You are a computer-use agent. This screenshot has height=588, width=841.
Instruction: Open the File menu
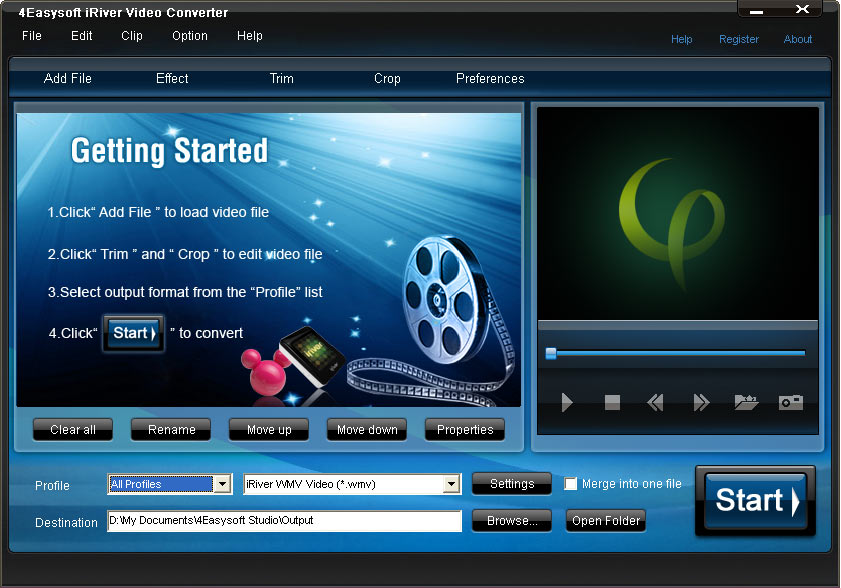[31, 35]
